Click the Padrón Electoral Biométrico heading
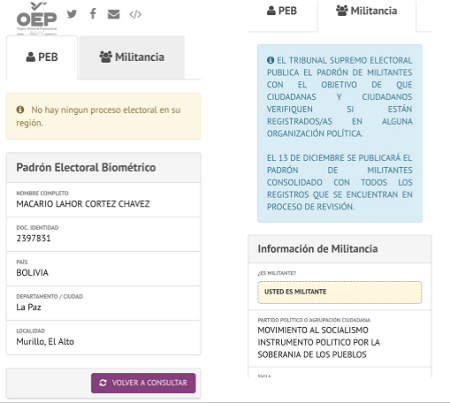 coord(86,167)
